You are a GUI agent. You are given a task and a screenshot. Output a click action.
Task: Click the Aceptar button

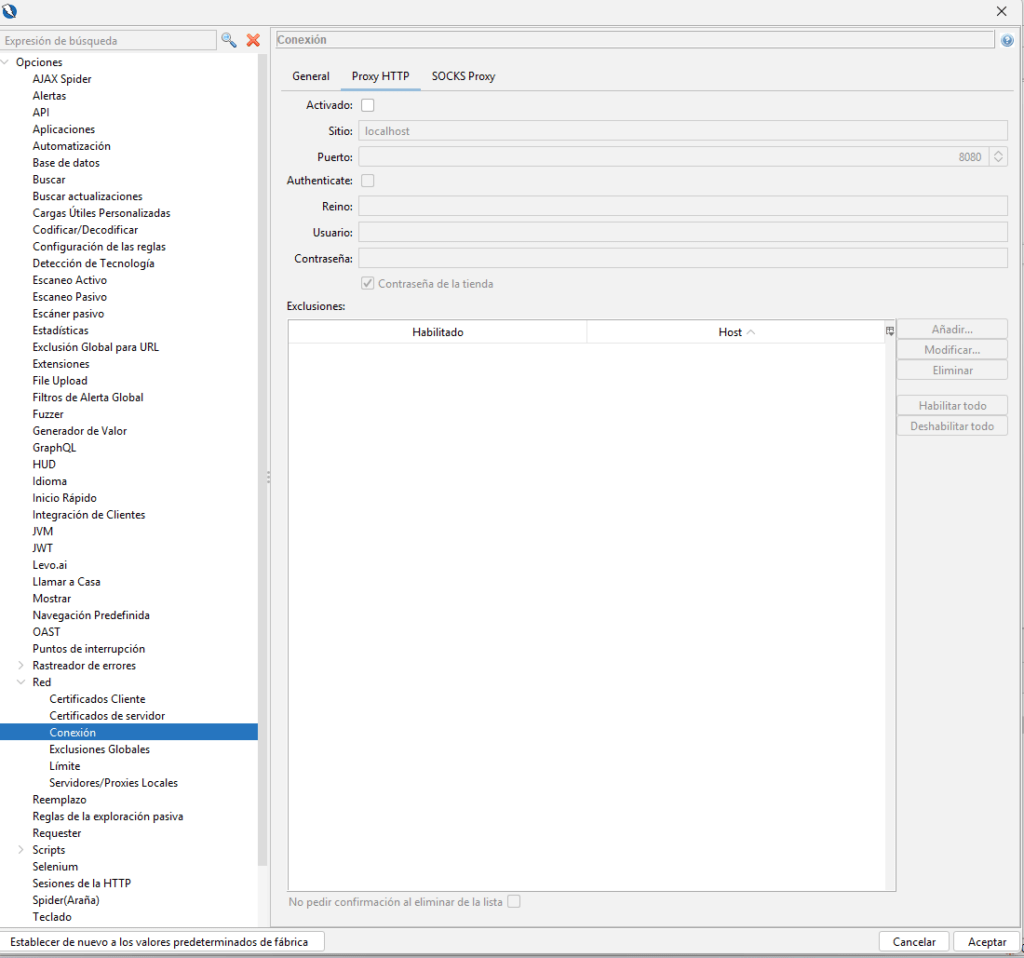click(986, 942)
